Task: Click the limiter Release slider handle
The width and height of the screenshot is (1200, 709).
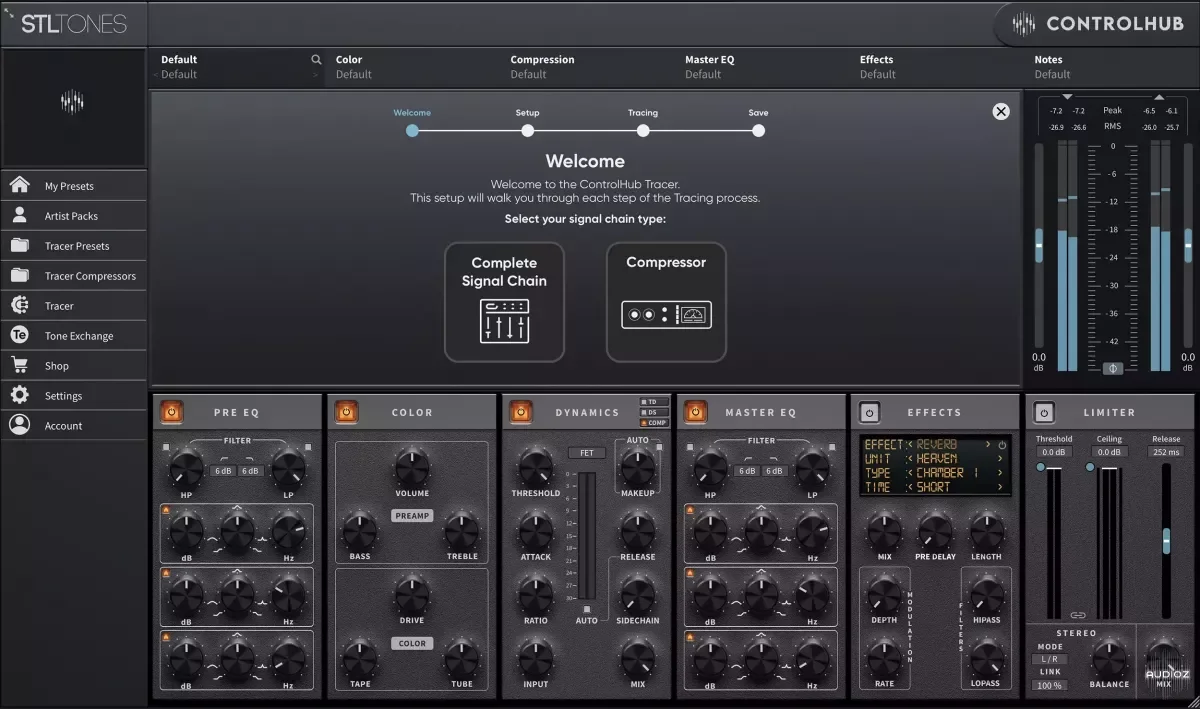Action: tap(1166, 540)
